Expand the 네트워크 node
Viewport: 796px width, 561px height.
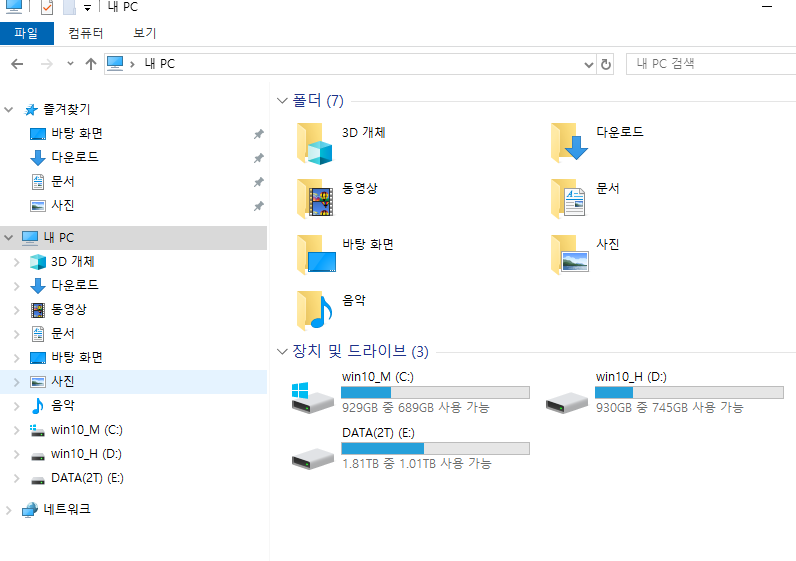pos(8,510)
